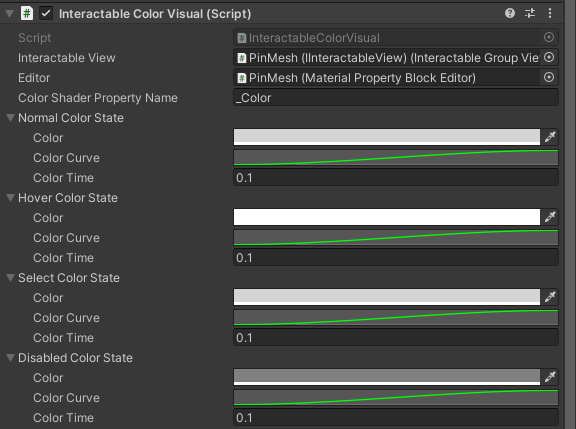Collapse the Normal Color State foldout
Viewport: 576px width, 429px height.
point(11,118)
